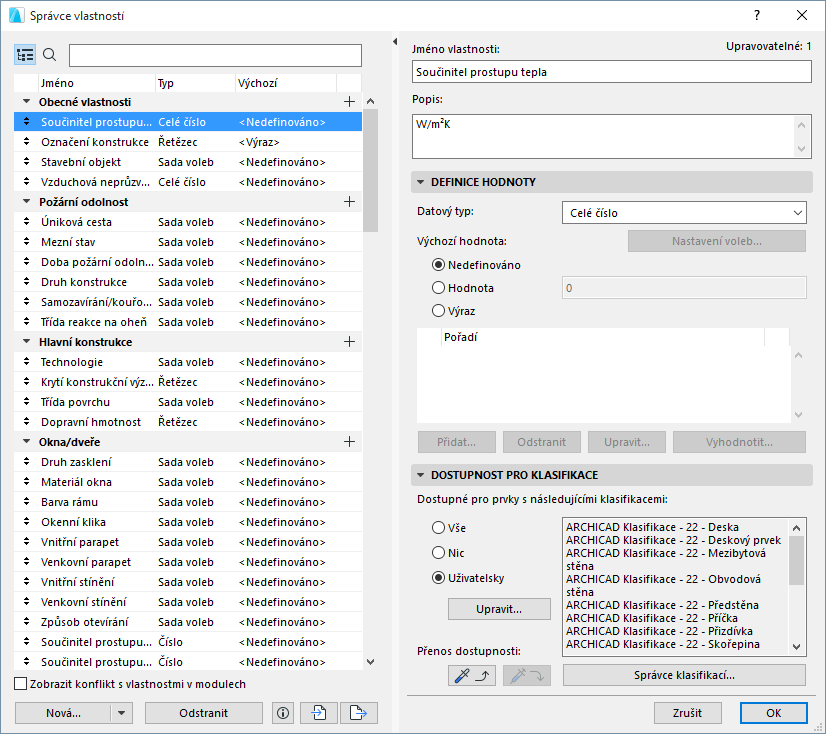Collapse the DOSTUPNOST PRO KLASIFIKACE section
The image size is (826, 734).
click(x=420, y=475)
